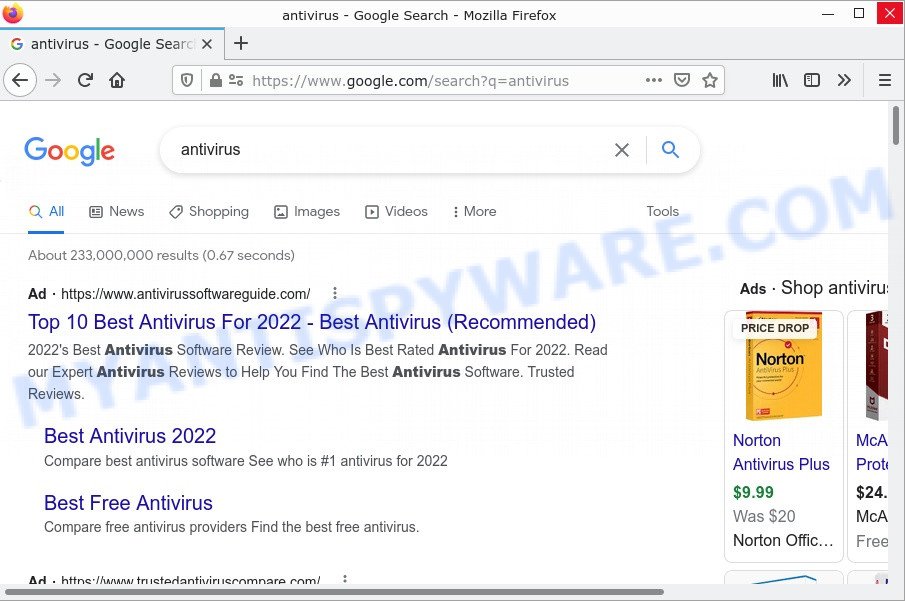View site security padlock info
905x601 pixels.
coord(216,80)
